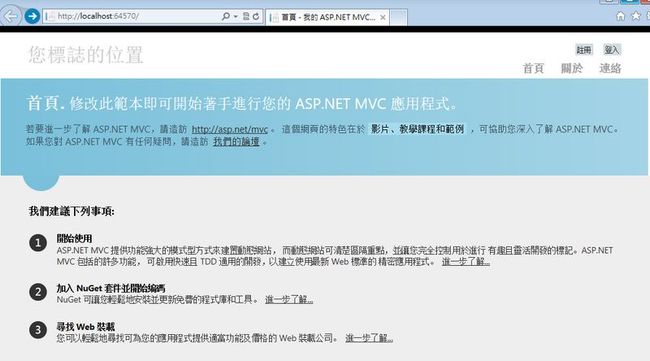Open 進一步了解 link under 開始使用
650x361 pixels.
tap(466, 262)
